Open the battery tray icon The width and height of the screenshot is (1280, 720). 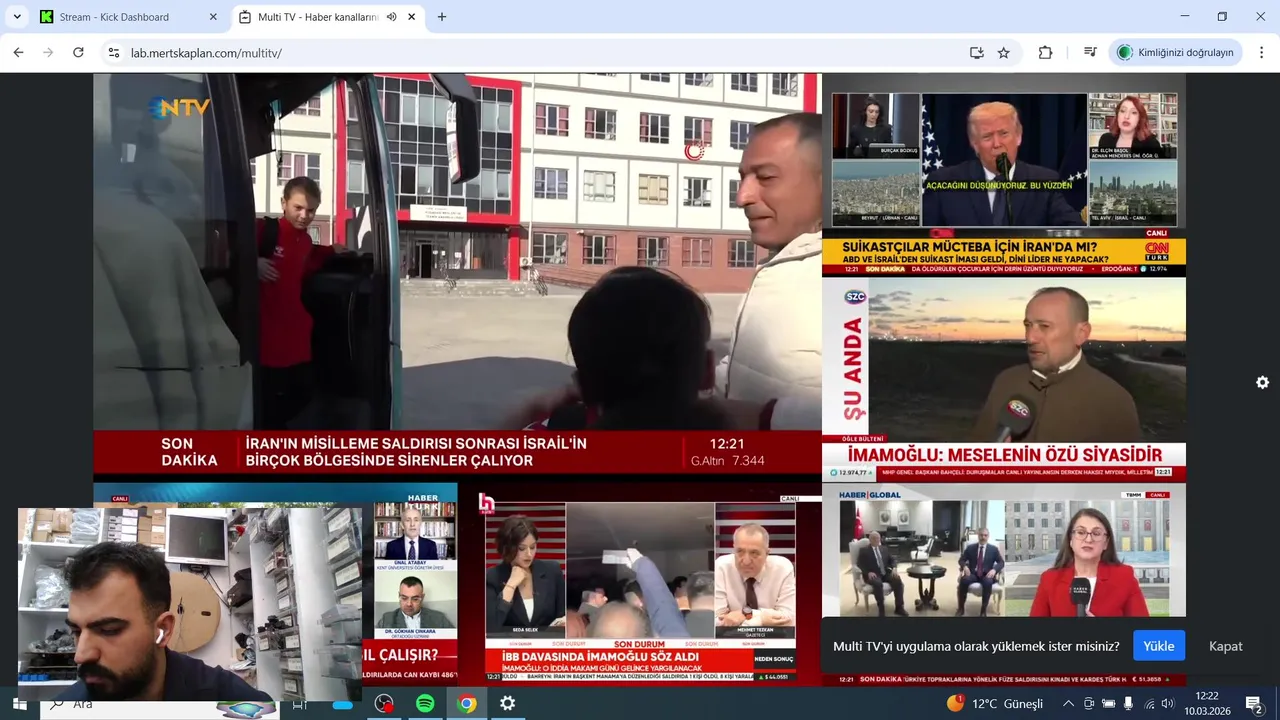(x=1108, y=704)
